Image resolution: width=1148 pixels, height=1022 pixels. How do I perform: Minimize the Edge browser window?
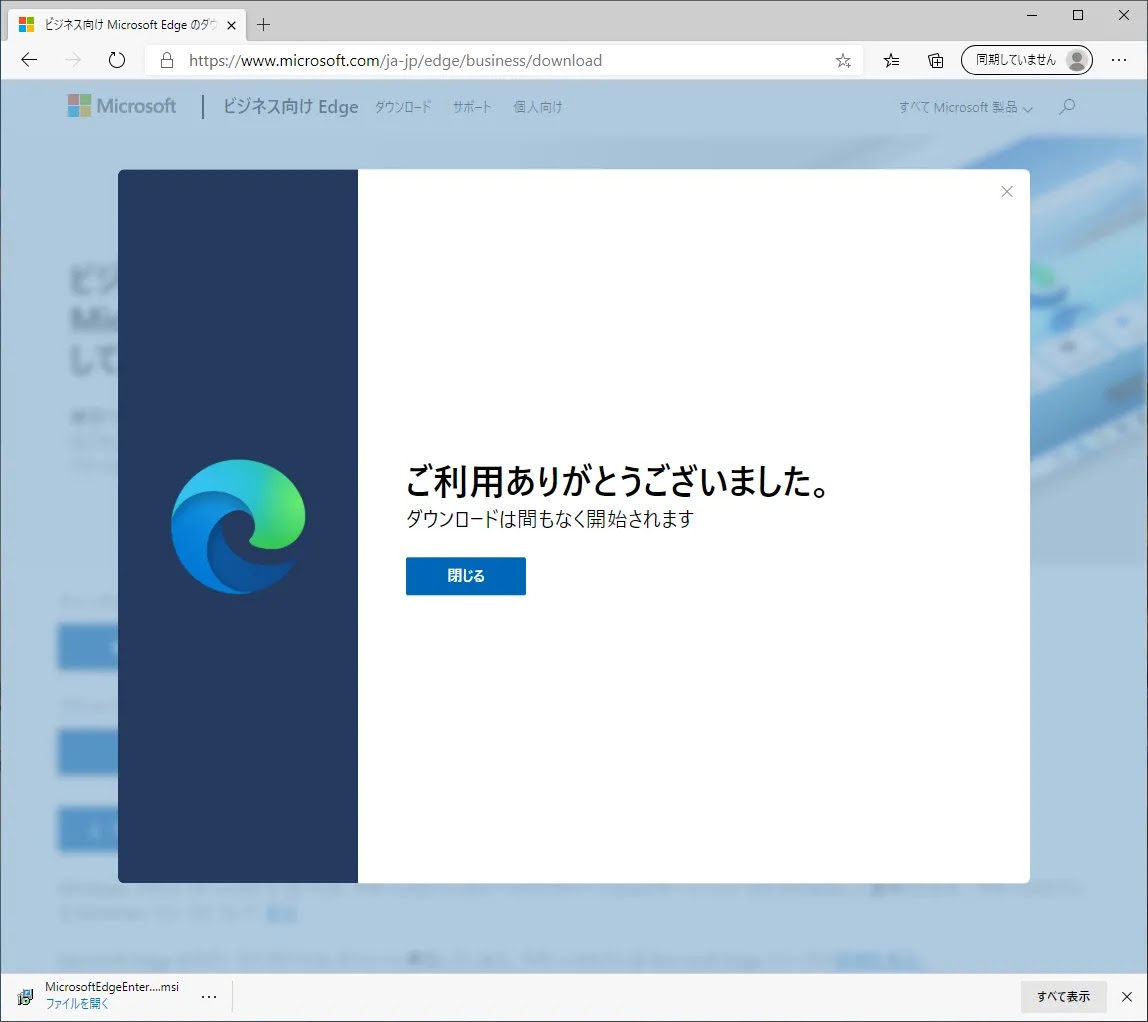(1032, 15)
